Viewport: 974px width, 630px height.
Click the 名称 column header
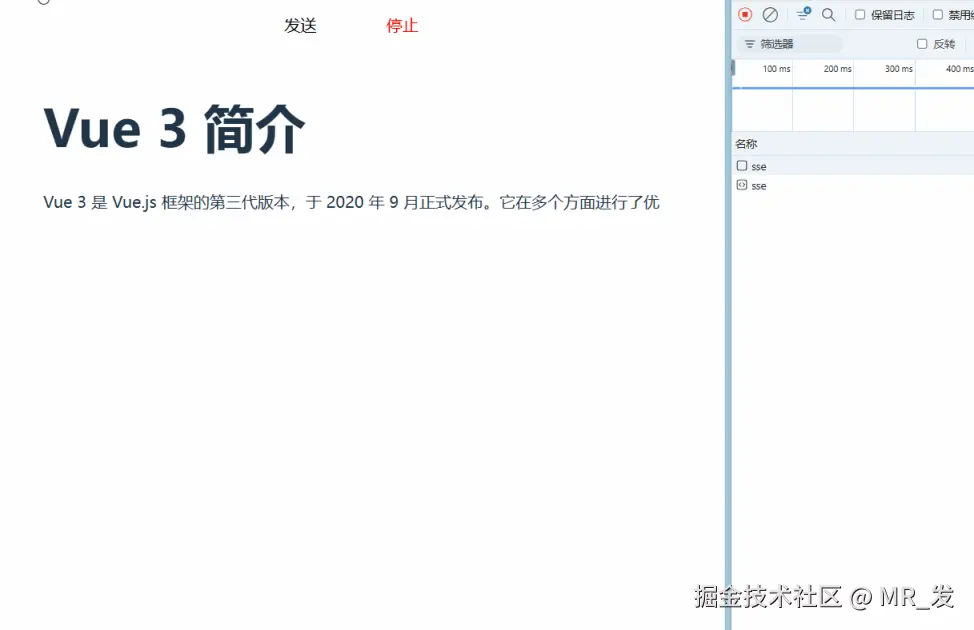pos(744,142)
